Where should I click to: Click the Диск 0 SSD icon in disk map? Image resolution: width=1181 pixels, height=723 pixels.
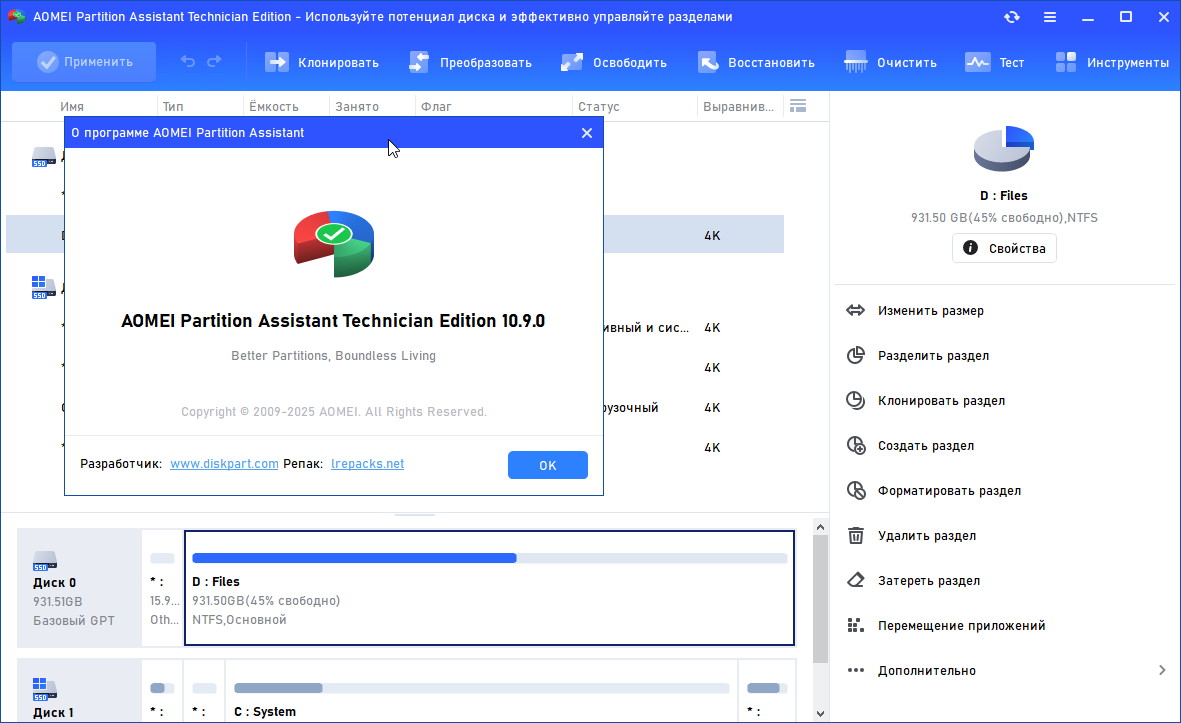click(44, 561)
